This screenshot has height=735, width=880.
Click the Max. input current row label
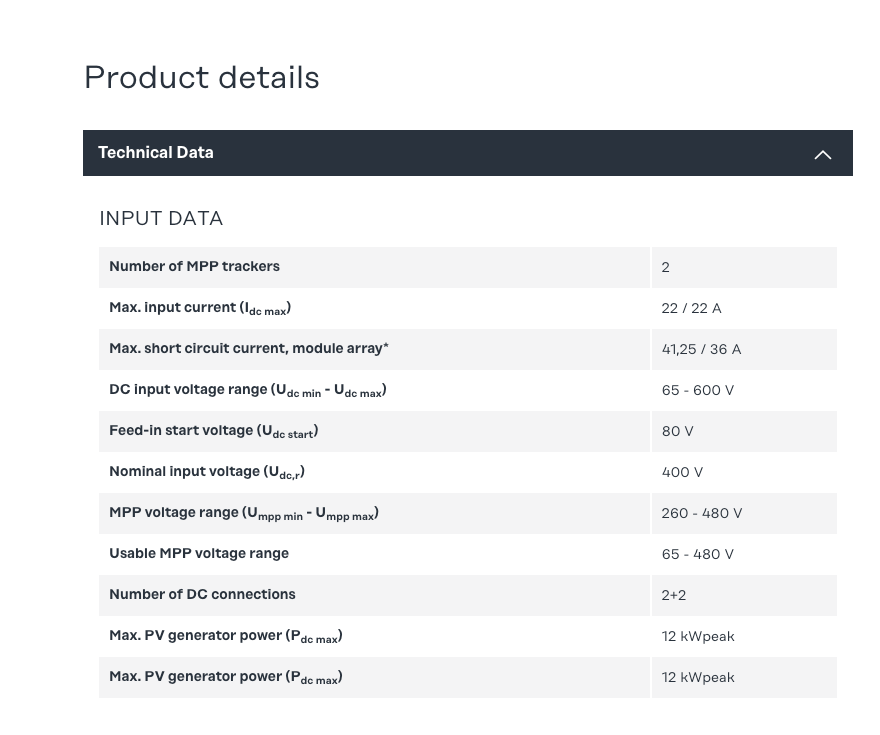point(200,308)
